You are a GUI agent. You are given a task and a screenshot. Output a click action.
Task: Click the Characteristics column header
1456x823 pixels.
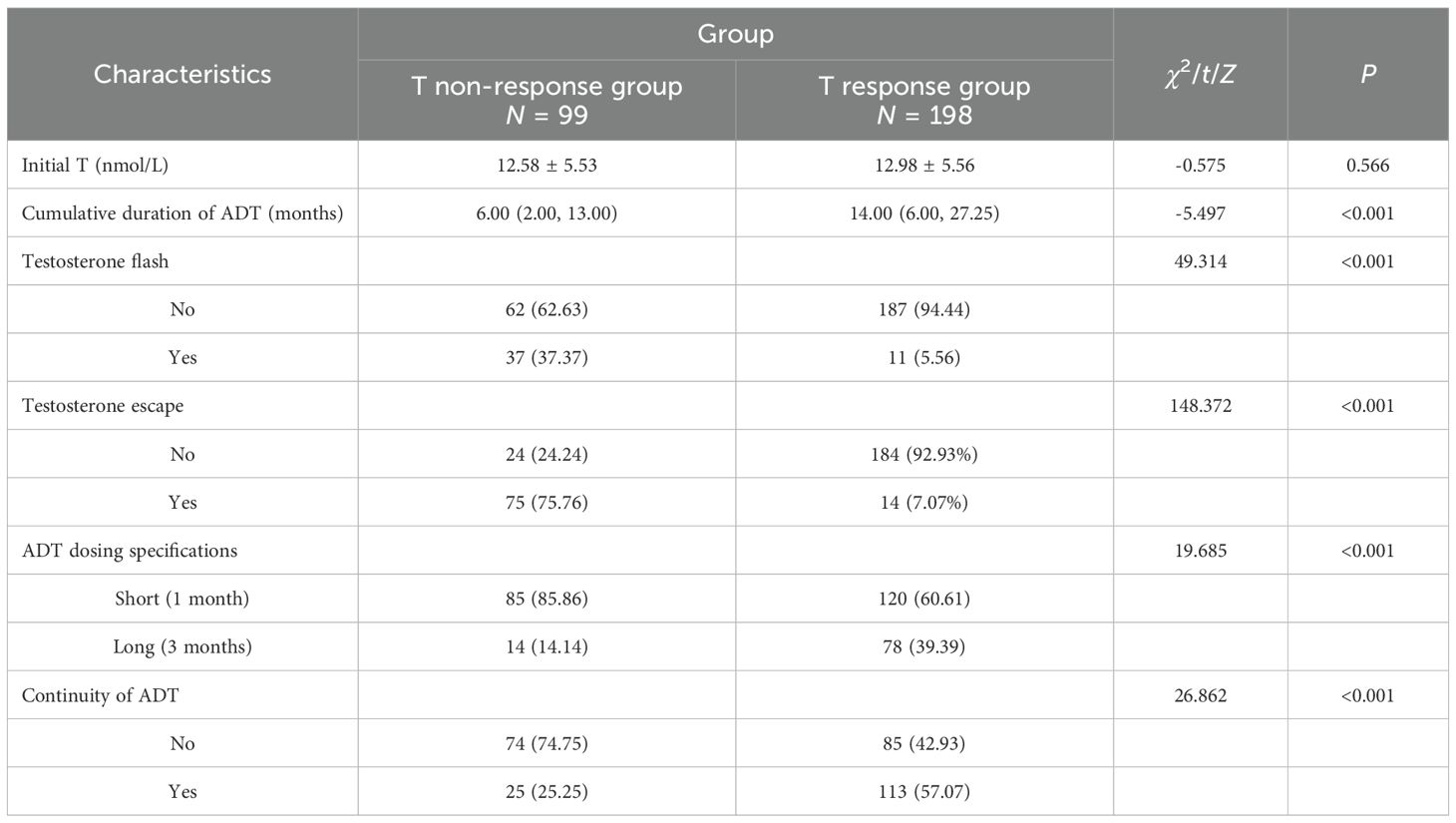182,74
